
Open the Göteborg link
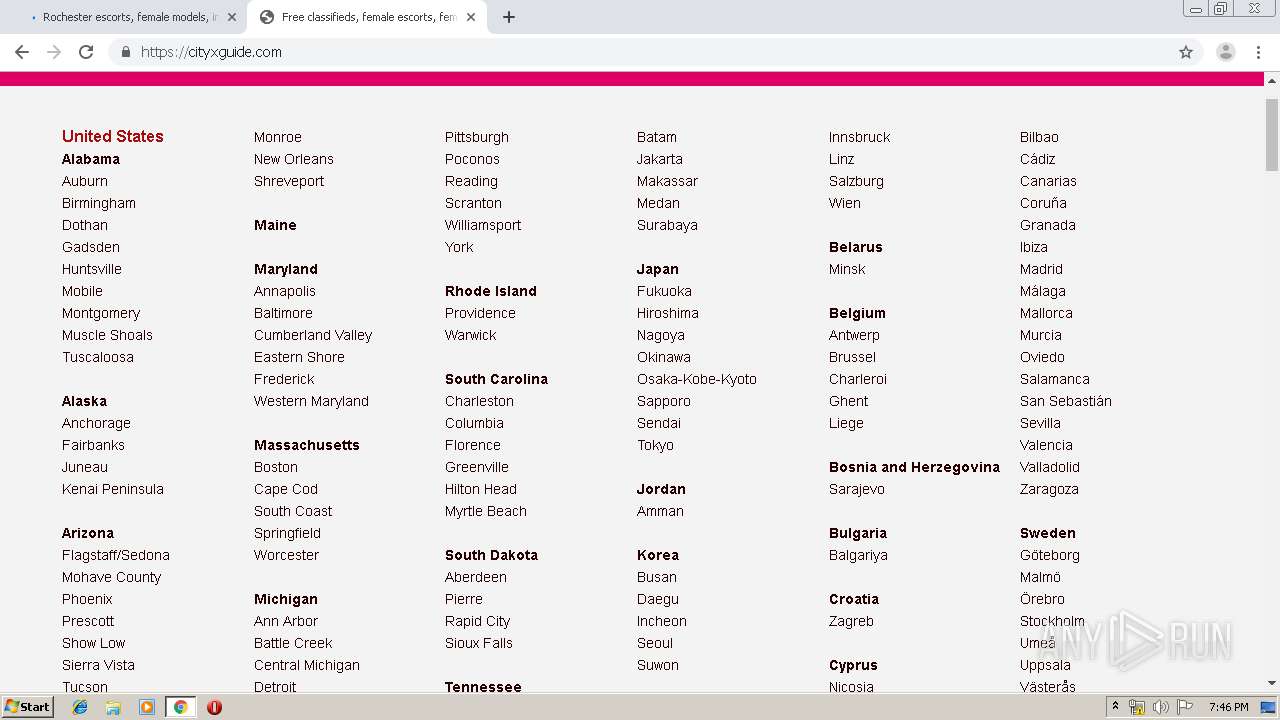(1050, 555)
